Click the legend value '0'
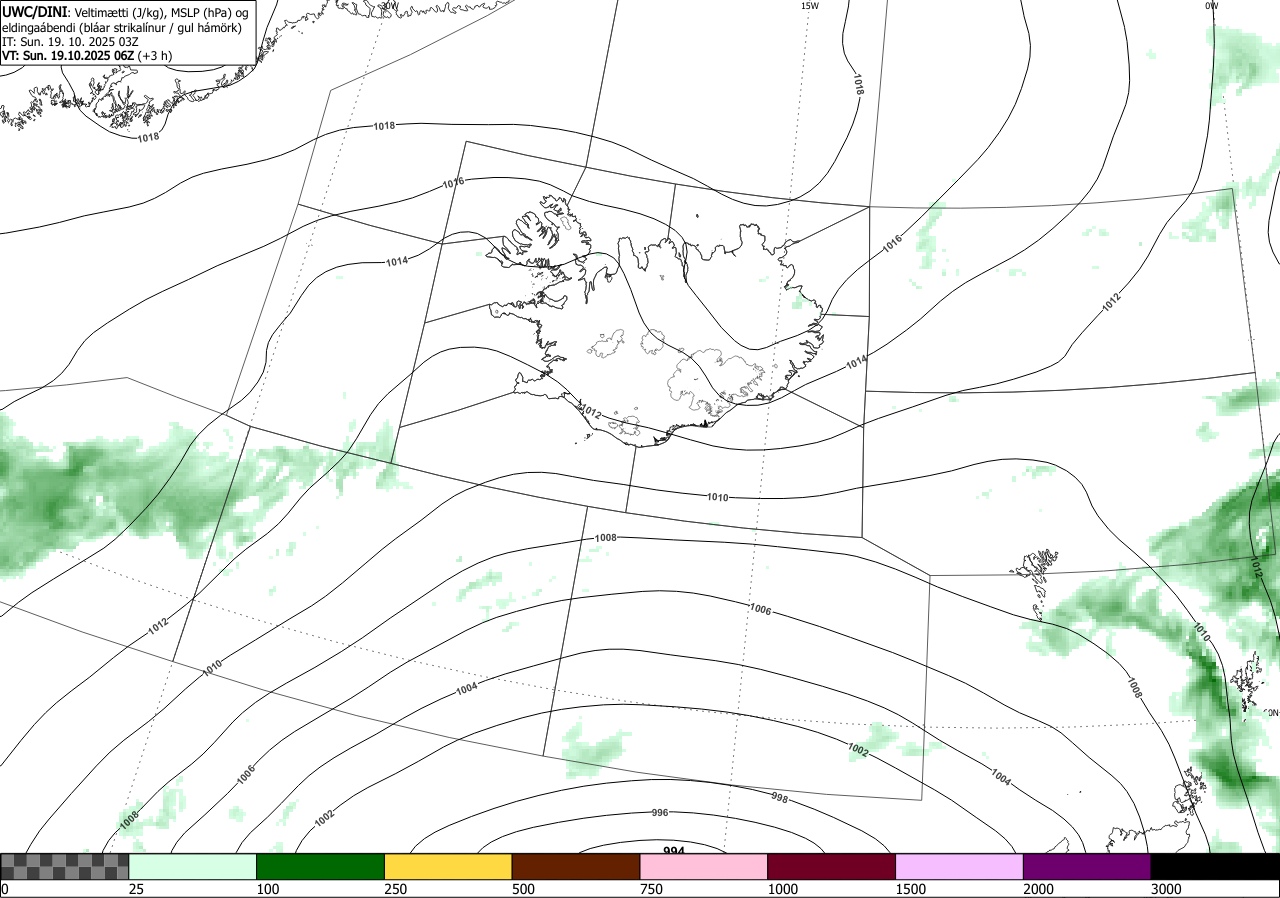 click(x=4, y=889)
